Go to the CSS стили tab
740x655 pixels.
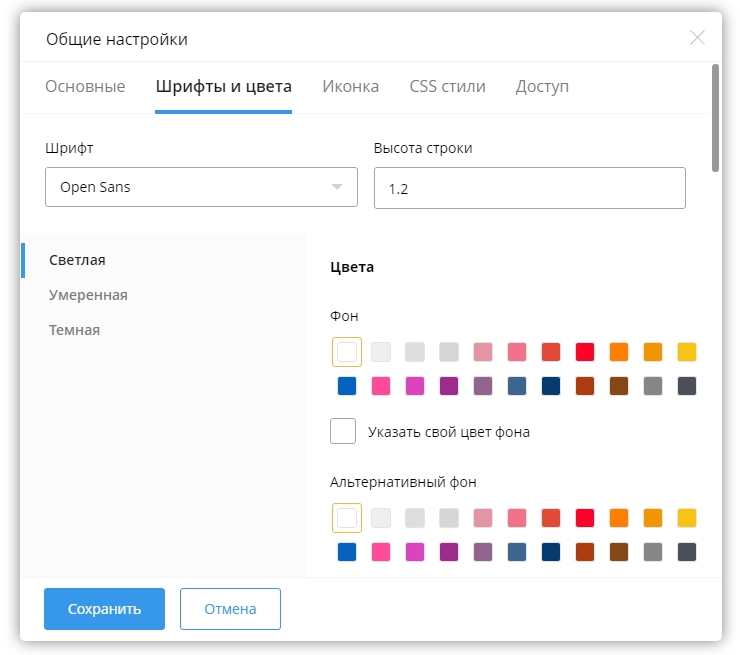click(x=447, y=86)
